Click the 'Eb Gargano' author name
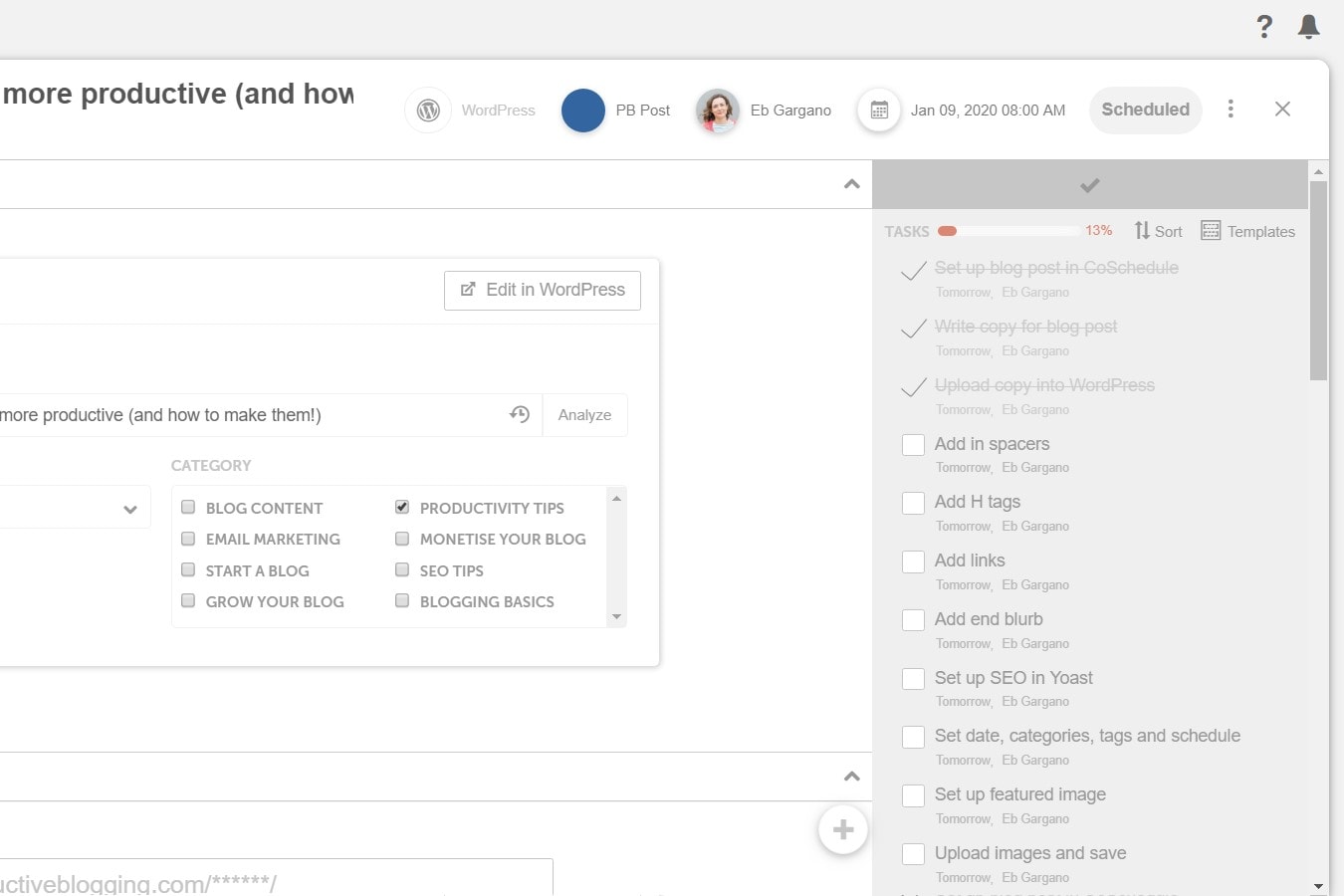This screenshot has height=896, width=1344. 790,111
